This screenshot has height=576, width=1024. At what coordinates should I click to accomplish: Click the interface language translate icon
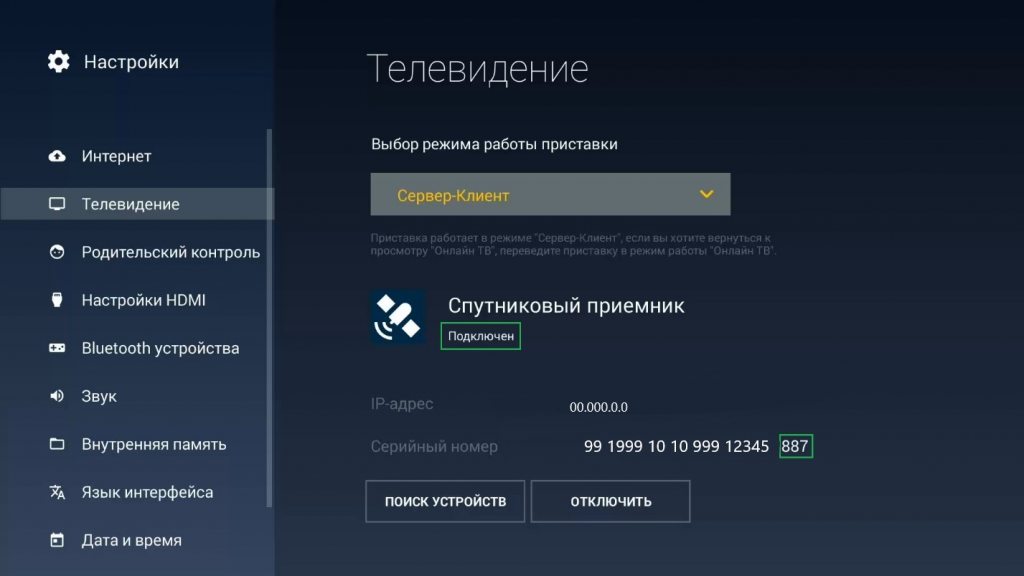[x=57, y=492]
